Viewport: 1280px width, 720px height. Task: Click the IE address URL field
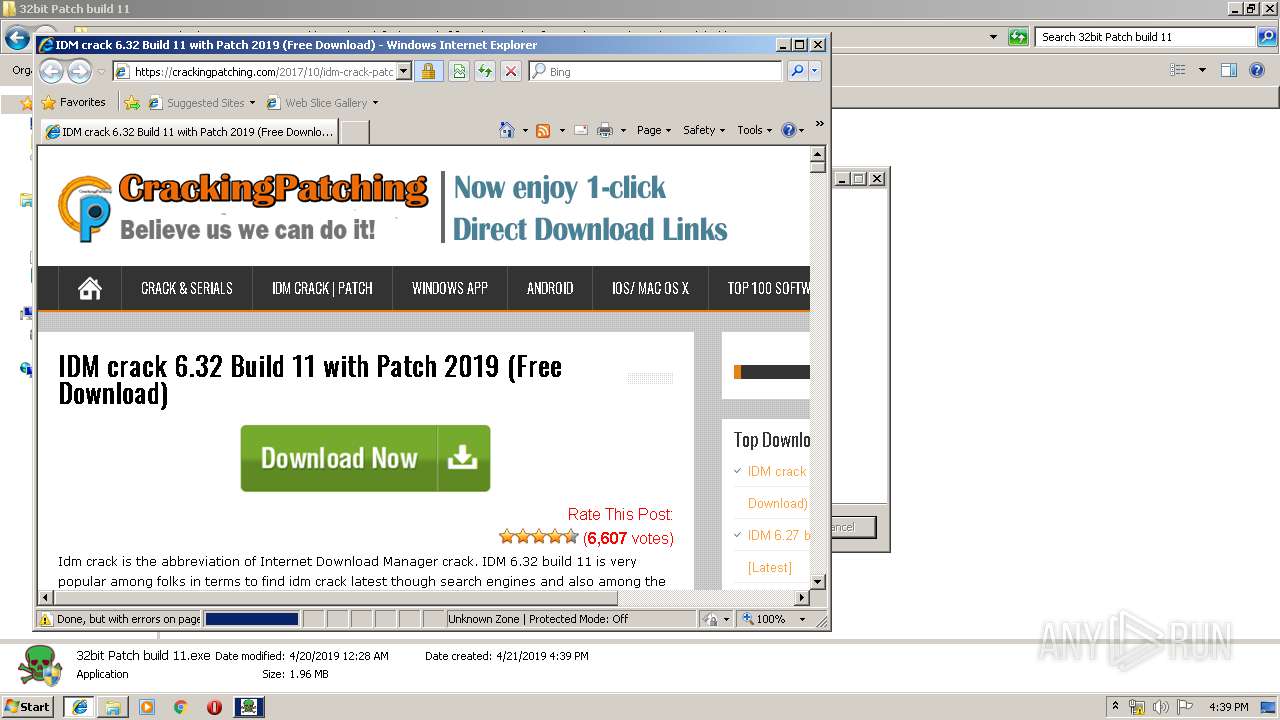click(x=263, y=71)
